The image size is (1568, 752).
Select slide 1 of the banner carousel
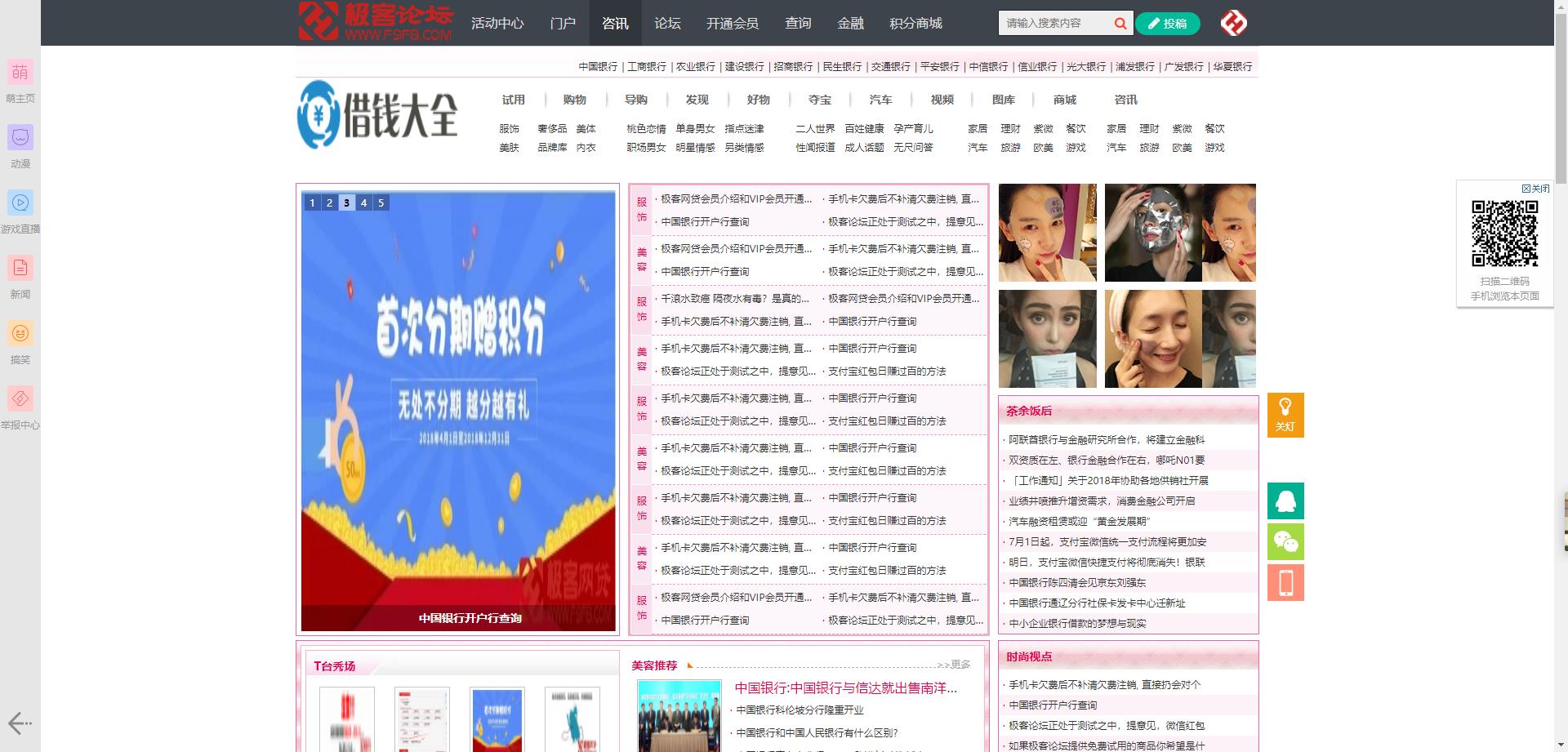point(312,202)
